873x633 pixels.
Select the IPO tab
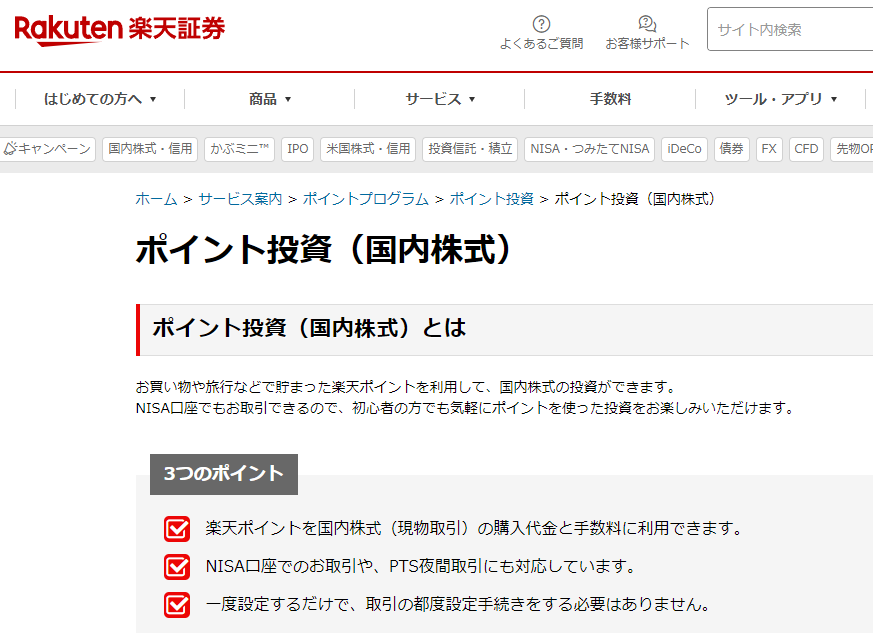(297, 149)
